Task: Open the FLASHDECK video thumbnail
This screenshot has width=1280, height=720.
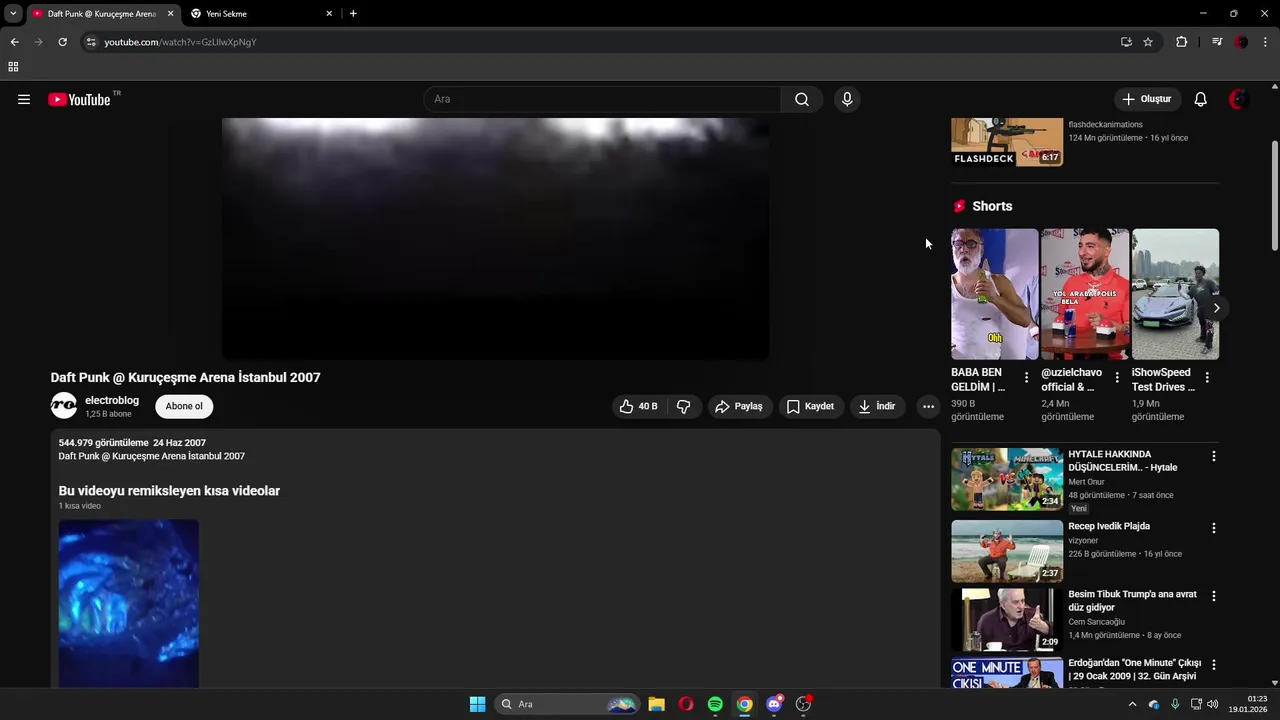Action: pyautogui.click(x=1007, y=142)
